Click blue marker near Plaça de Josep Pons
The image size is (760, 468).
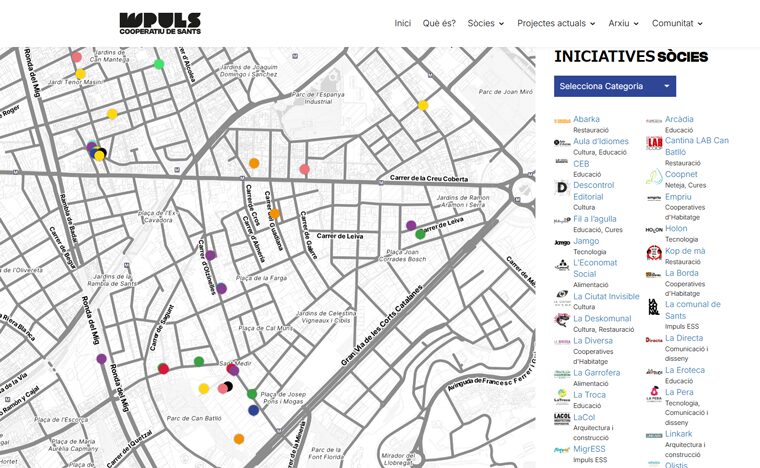[253, 410]
